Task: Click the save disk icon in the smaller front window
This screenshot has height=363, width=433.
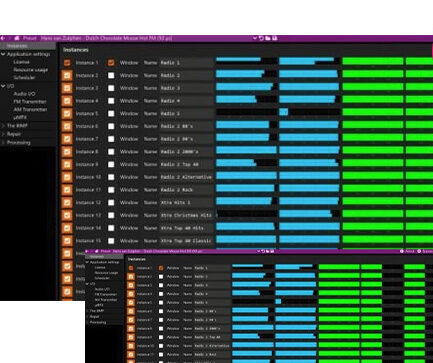Action: click(x=272, y=251)
